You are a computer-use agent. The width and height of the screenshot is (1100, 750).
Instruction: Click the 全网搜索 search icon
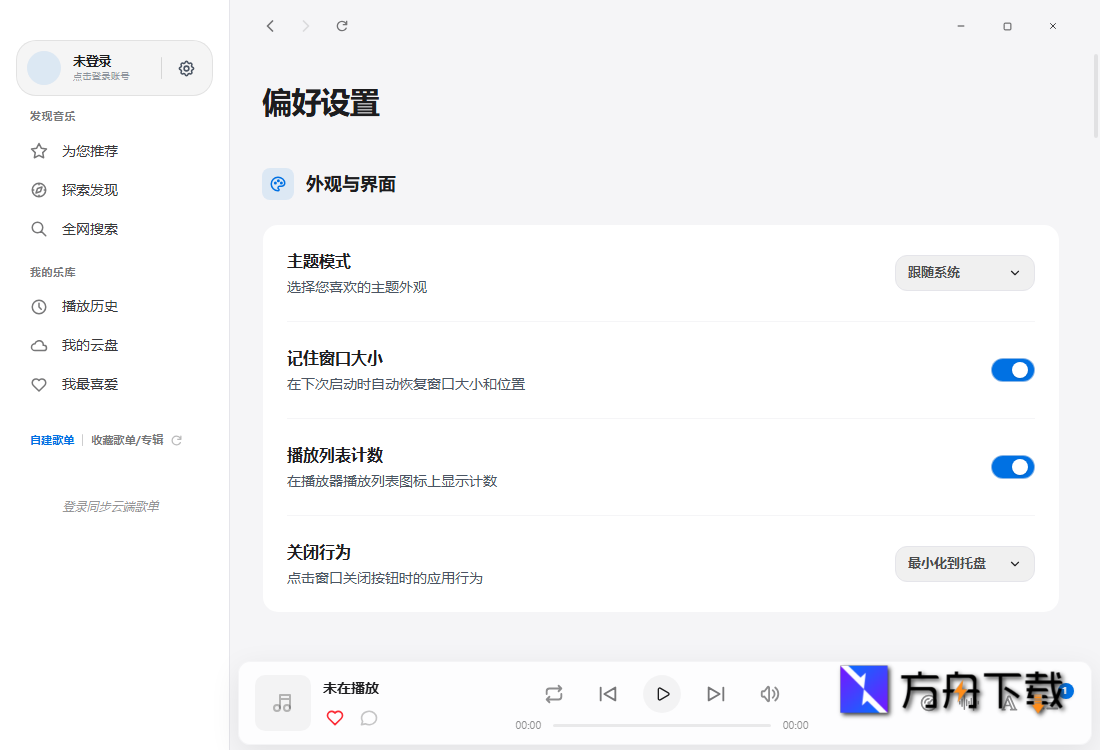point(39,228)
